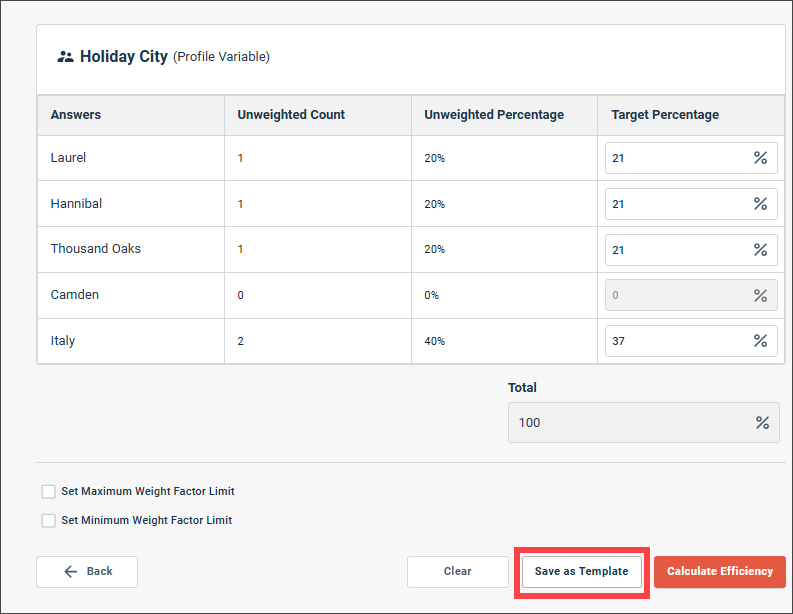Select the Thousand Oaks answer cell
This screenshot has height=614, width=793.
pos(131,249)
